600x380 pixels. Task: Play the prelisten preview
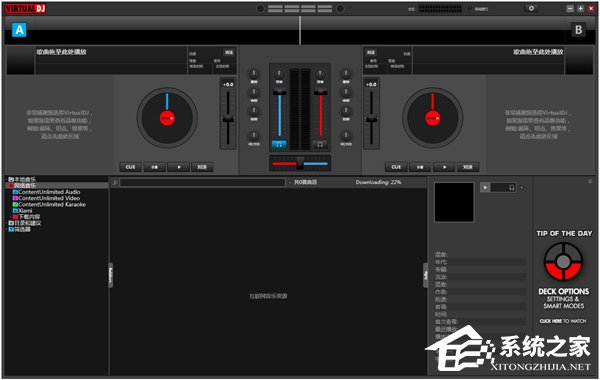(x=485, y=188)
